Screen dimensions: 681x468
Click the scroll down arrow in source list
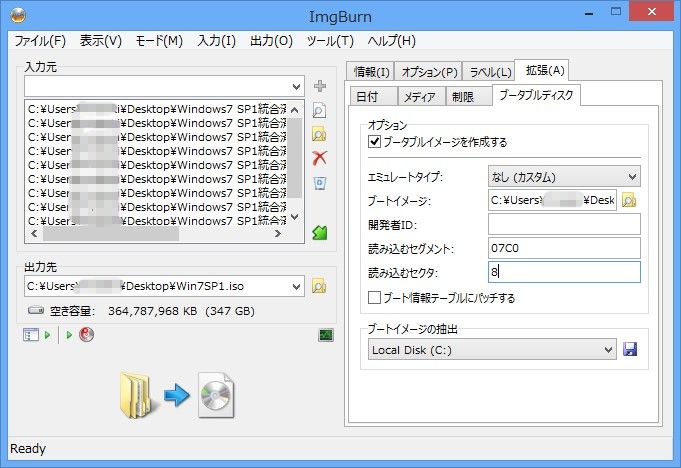[x=294, y=217]
